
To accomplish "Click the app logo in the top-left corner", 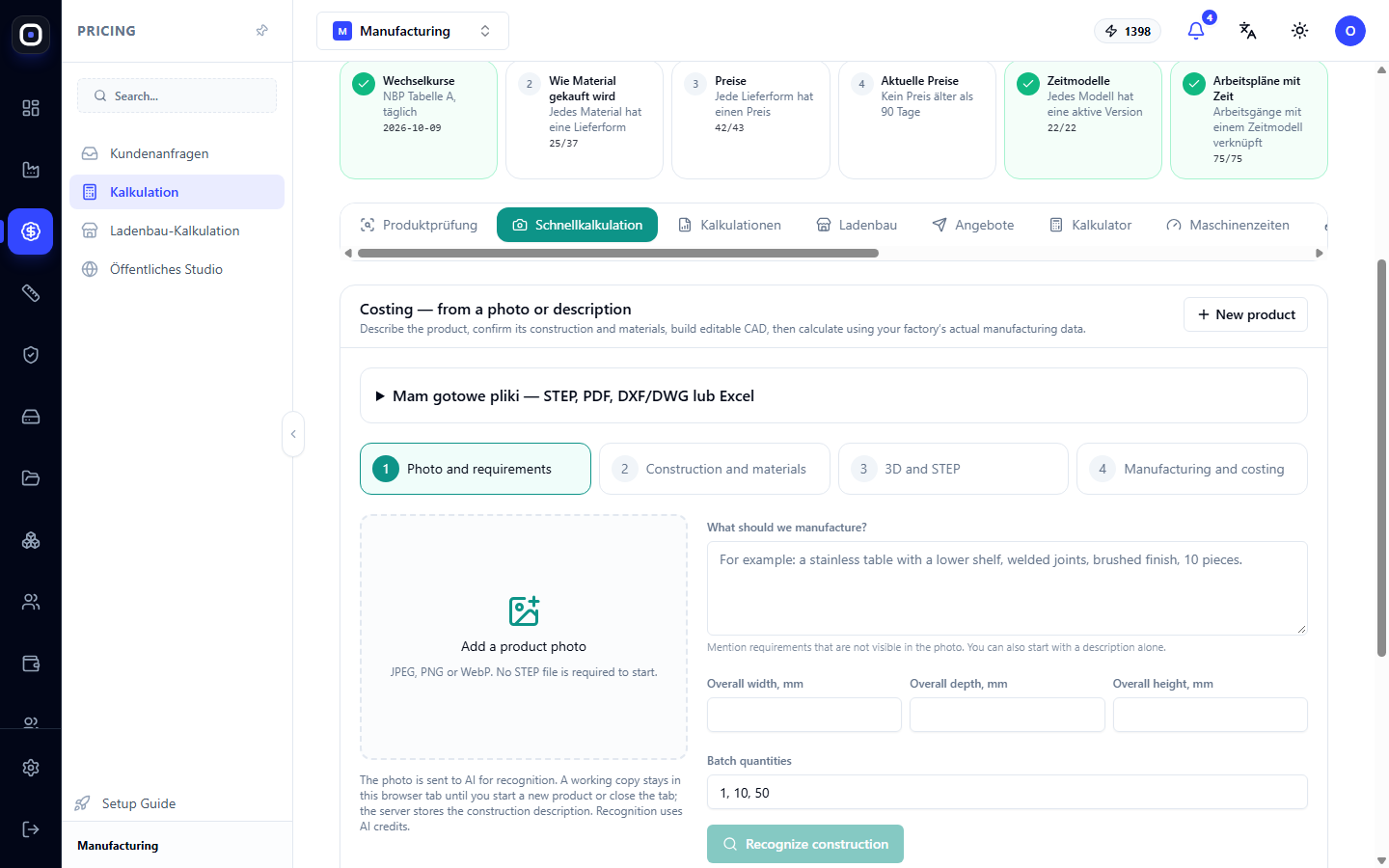I will pyautogui.click(x=31, y=35).
